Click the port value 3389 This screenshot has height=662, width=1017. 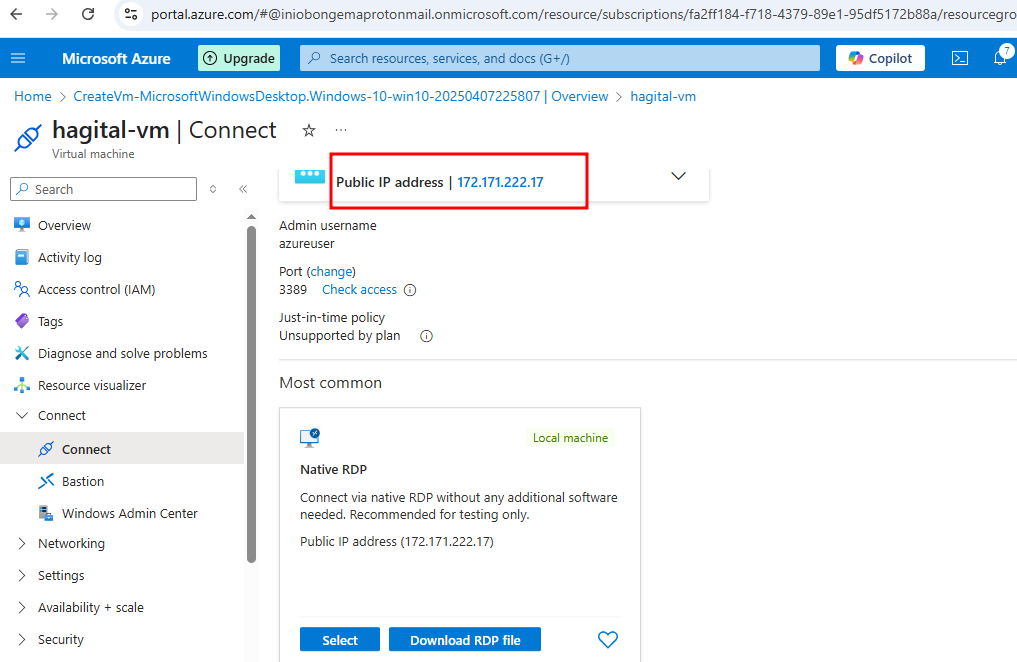coord(293,290)
